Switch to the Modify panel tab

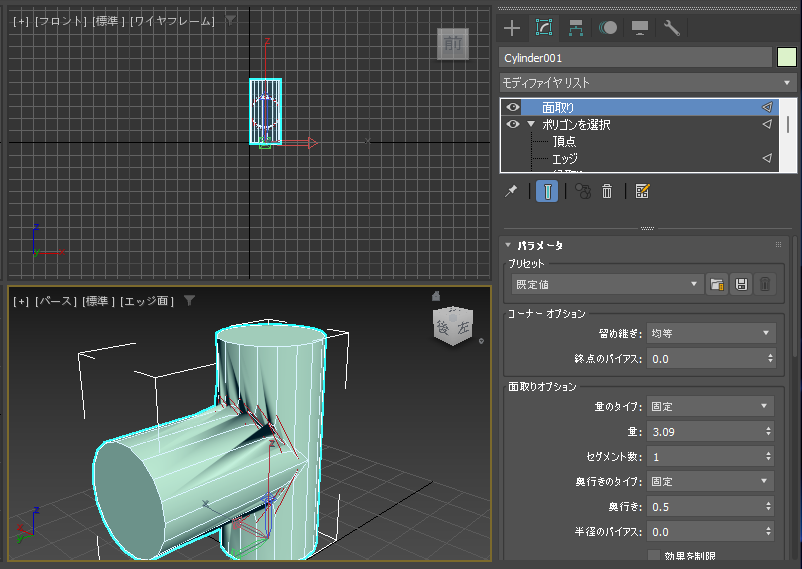[x=544, y=28]
